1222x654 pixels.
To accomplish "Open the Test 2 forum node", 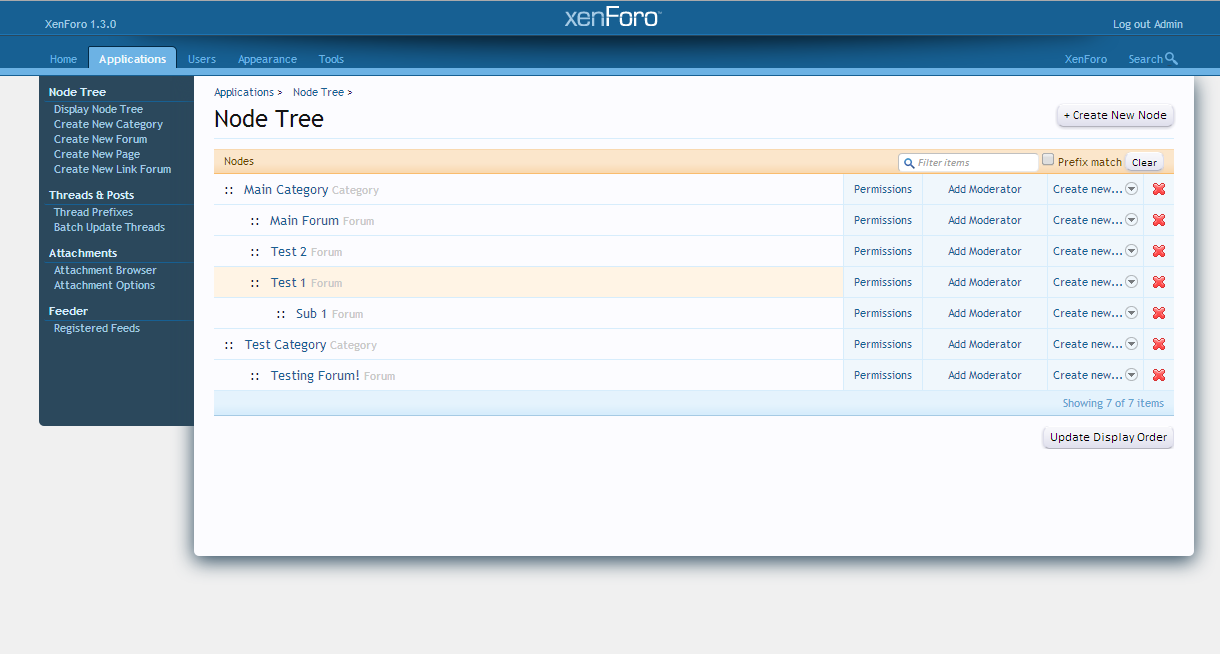I will tap(289, 252).
